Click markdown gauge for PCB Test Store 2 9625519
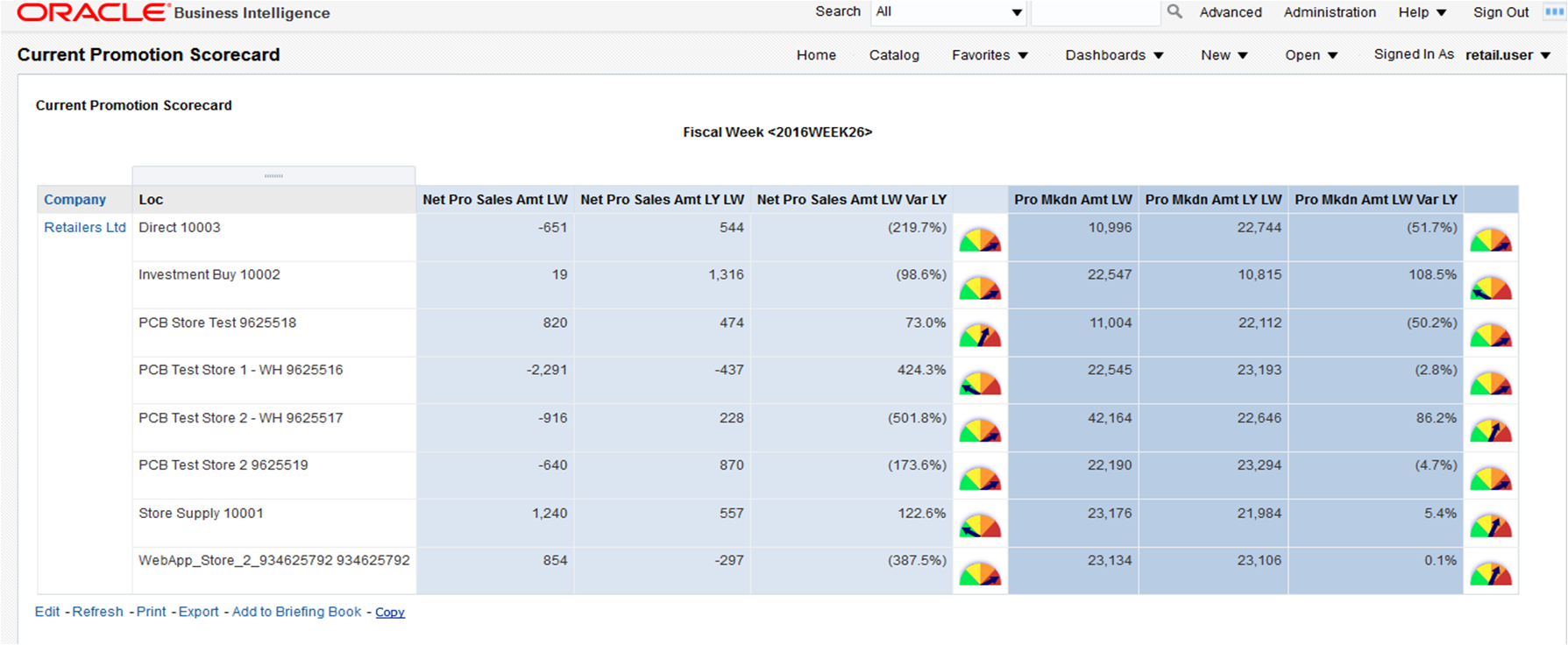The image size is (1568, 645). 1491,478
